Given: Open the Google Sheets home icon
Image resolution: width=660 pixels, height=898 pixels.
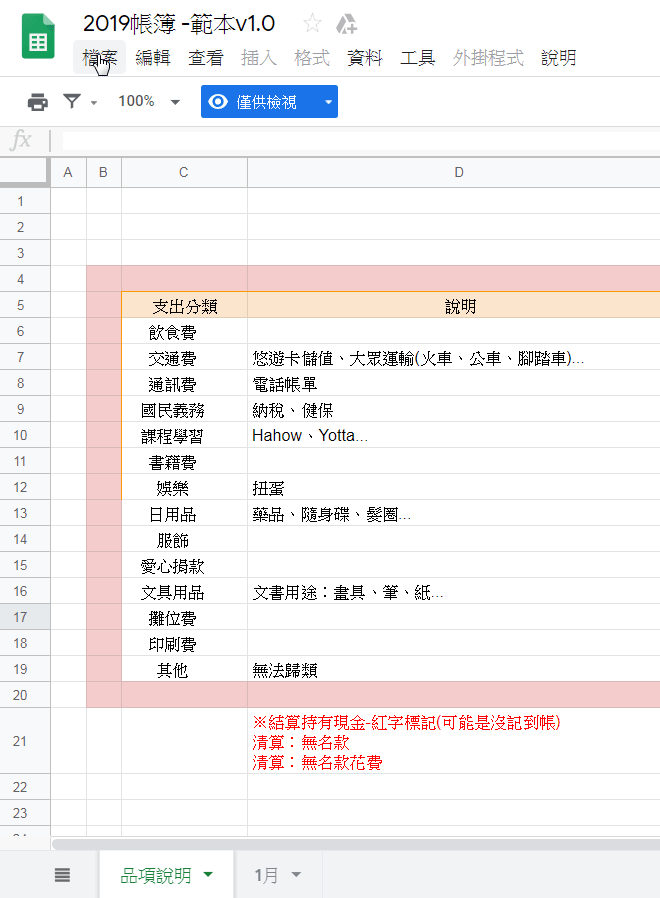Looking at the screenshot, I should coord(38,36).
